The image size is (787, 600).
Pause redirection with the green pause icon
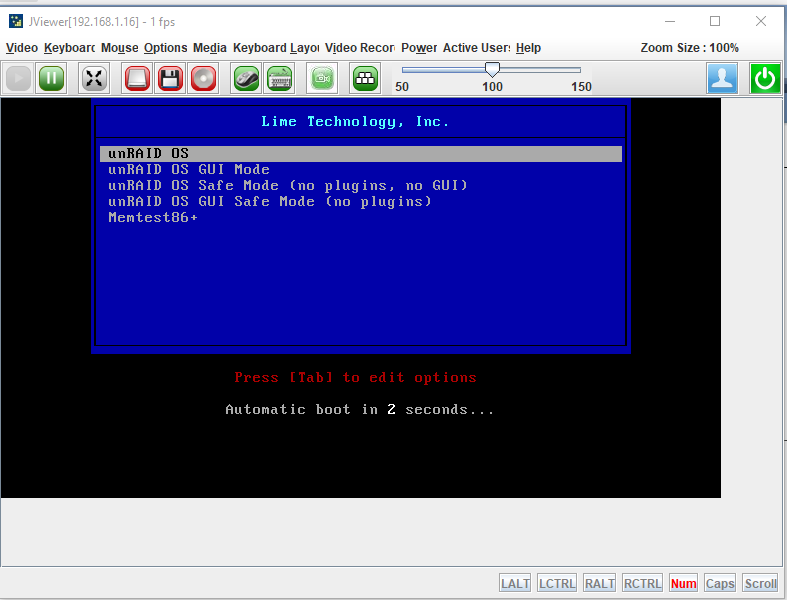(51, 78)
